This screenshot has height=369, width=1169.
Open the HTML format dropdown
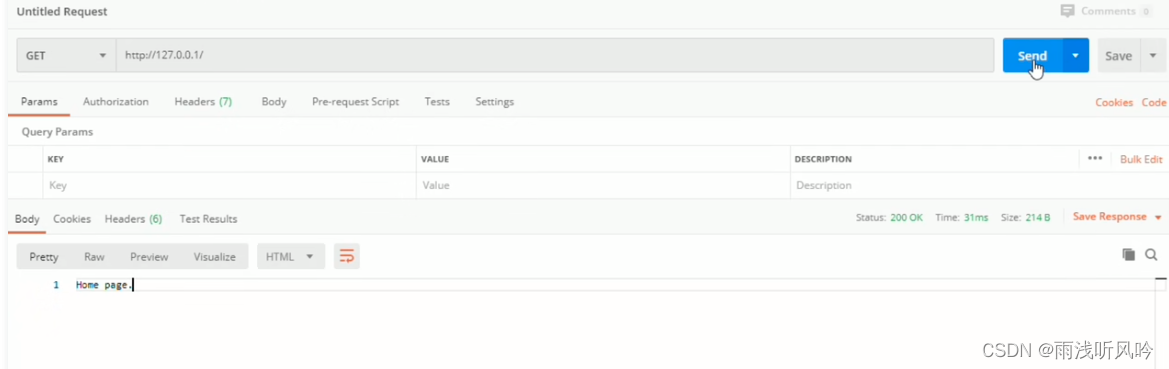tap(291, 256)
